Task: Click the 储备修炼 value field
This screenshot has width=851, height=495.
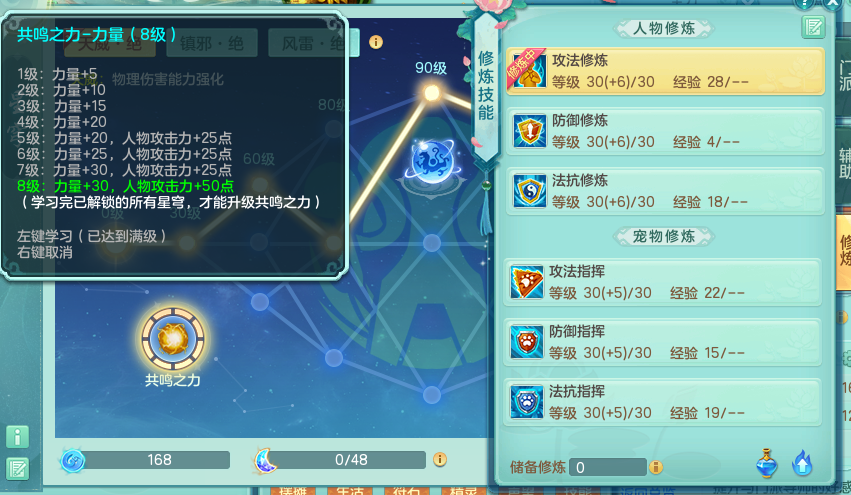Action: click(x=607, y=467)
